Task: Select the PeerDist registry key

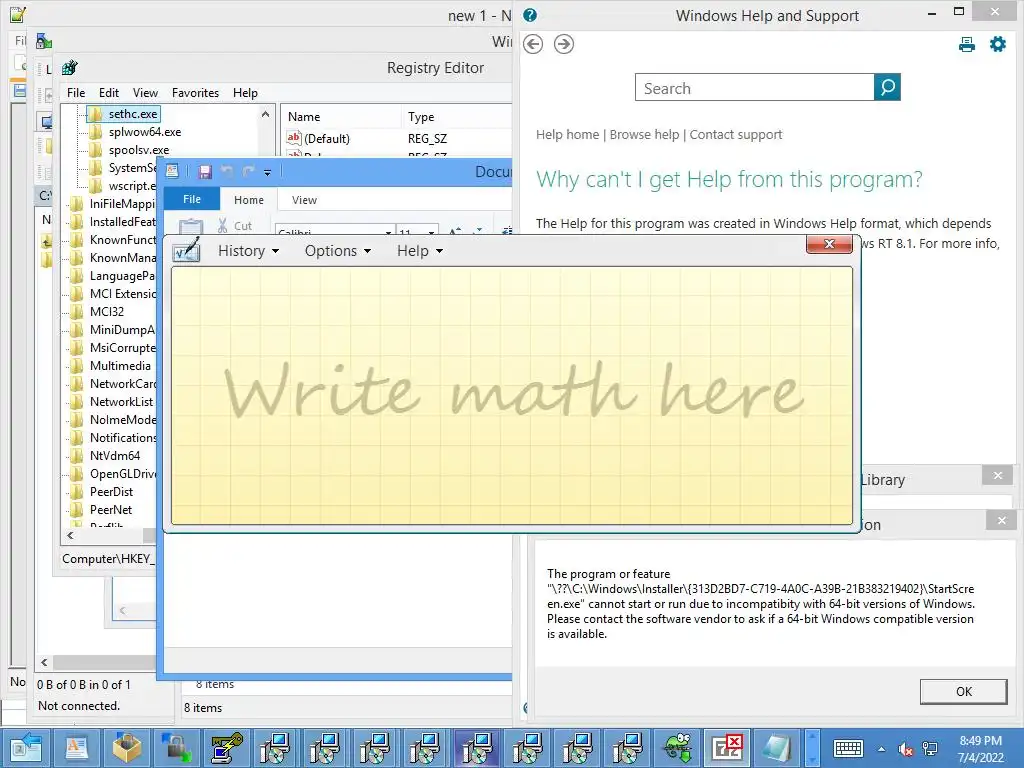Action: [x=111, y=492]
